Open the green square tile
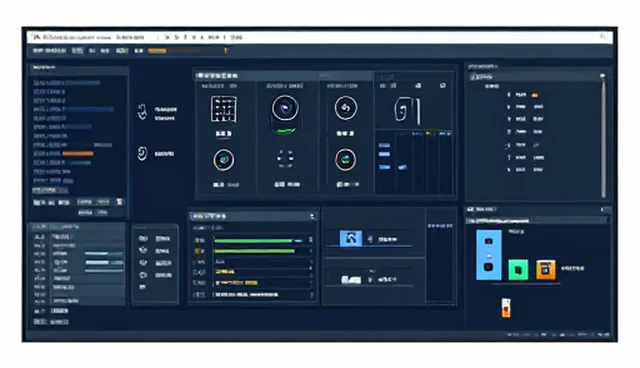This screenshot has height=368, width=640. [x=518, y=270]
